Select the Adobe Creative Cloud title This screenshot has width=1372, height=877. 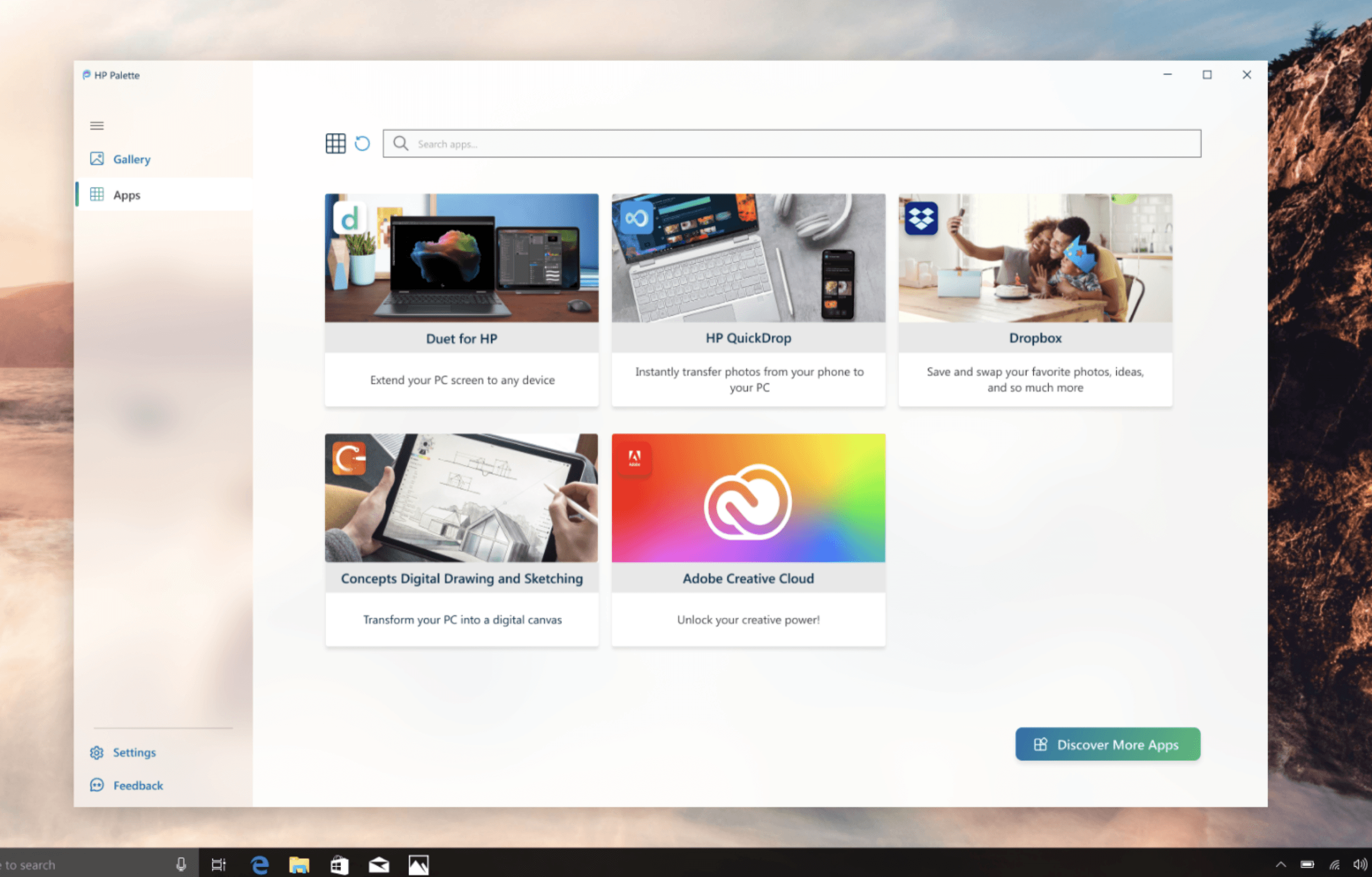coord(748,578)
